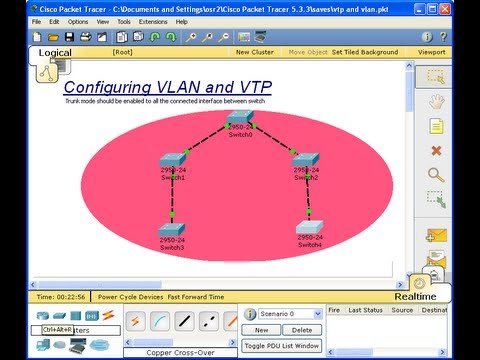Screen dimensions: 480x360
Task: Select the Switches device category icon
Action: click(x=59, y=315)
